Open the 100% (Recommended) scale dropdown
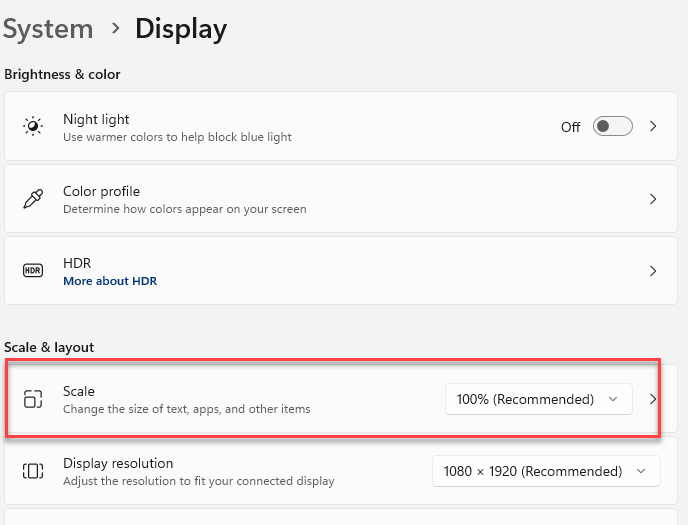The image size is (688, 525). click(538, 399)
